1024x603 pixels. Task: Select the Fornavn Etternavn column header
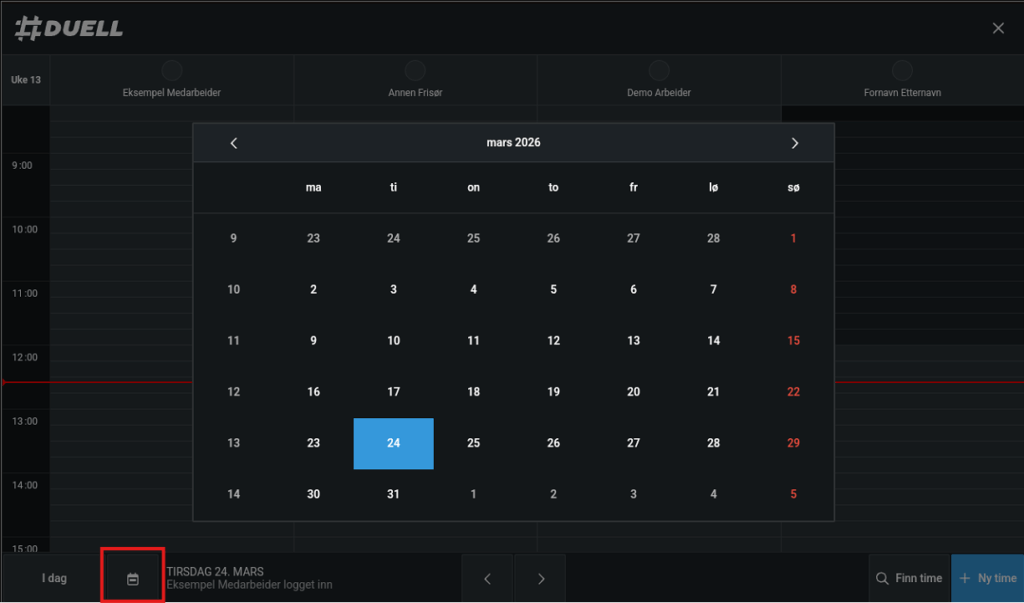click(x=902, y=92)
